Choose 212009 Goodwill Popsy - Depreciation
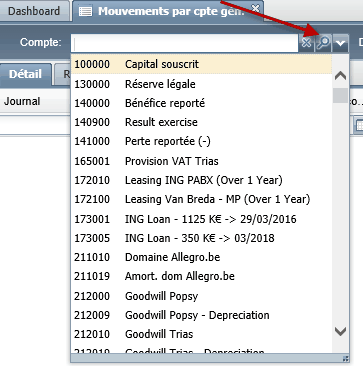363x374 pixels. 201,315
